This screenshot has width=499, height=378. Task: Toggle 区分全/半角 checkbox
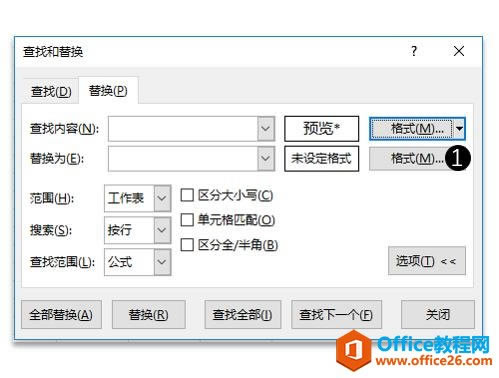click(x=187, y=245)
